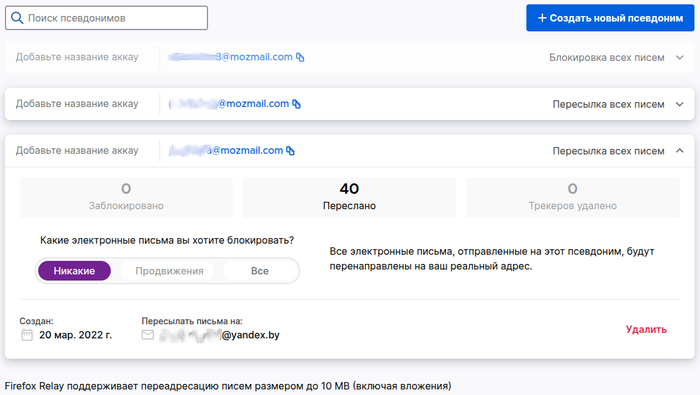Delete the alias with Удалить
This screenshot has height=395, width=700.
click(646, 329)
